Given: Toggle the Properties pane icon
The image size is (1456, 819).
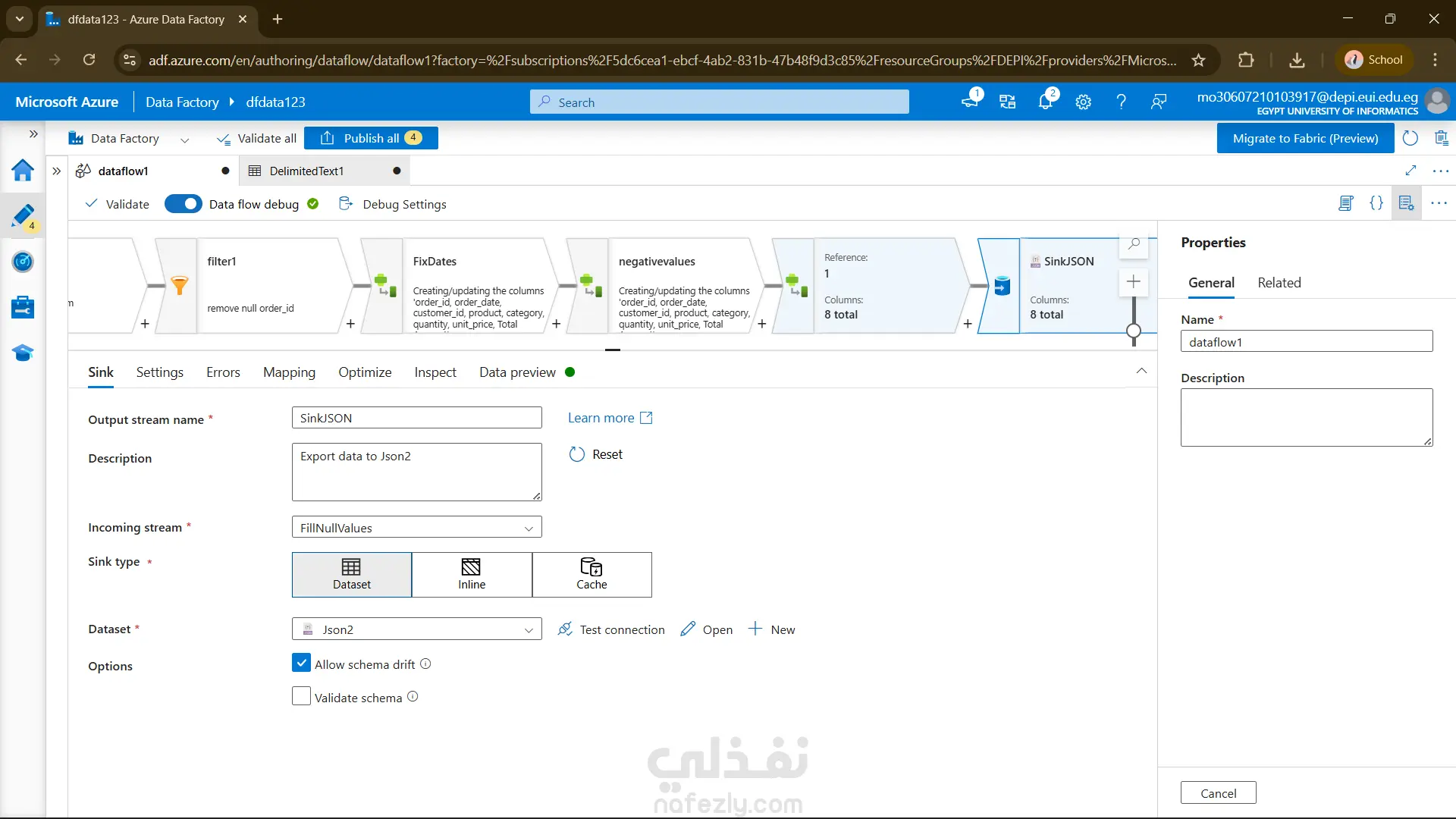Looking at the screenshot, I should point(1407,203).
